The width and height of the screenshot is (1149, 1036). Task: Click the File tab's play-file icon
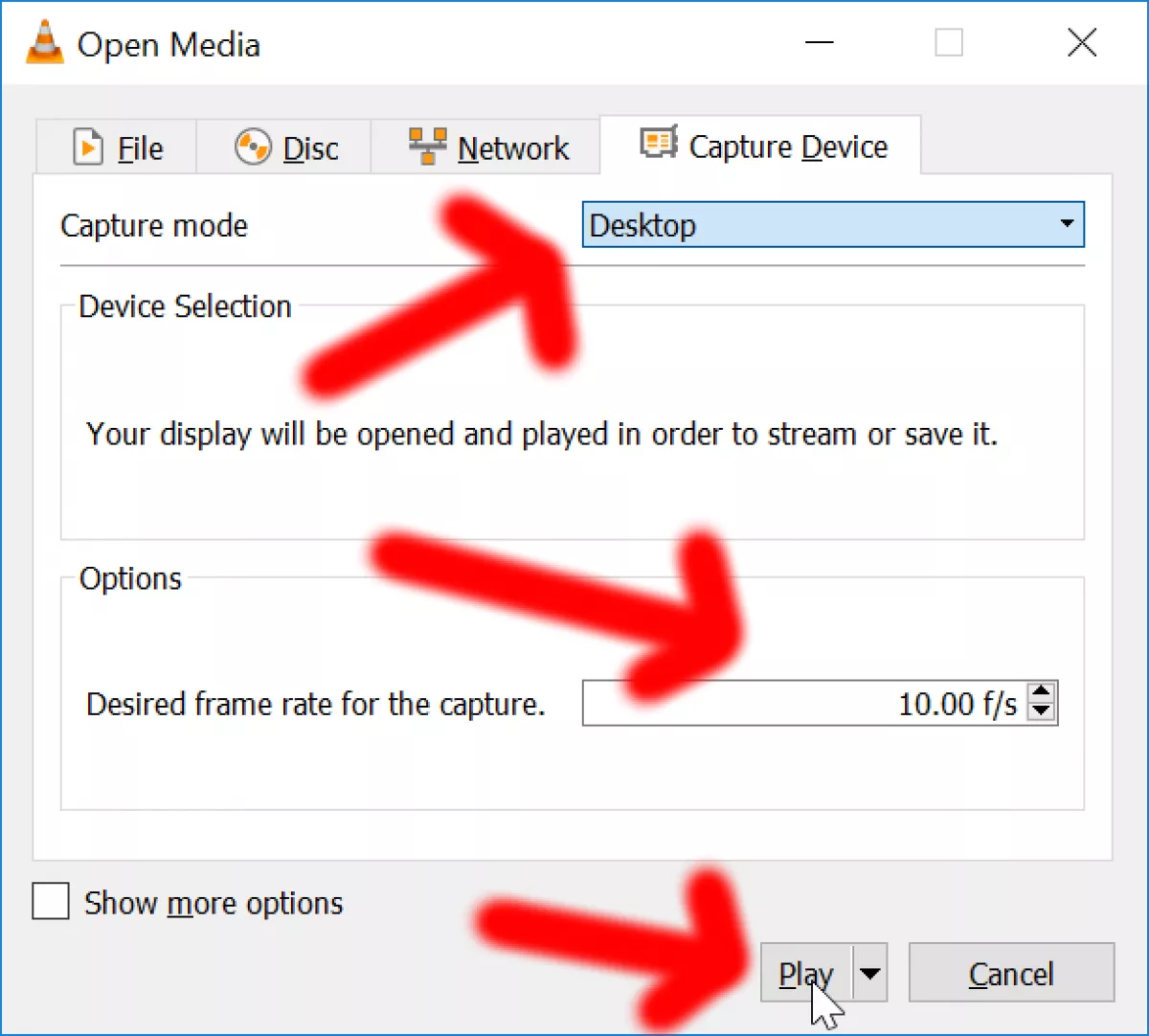pos(88,147)
